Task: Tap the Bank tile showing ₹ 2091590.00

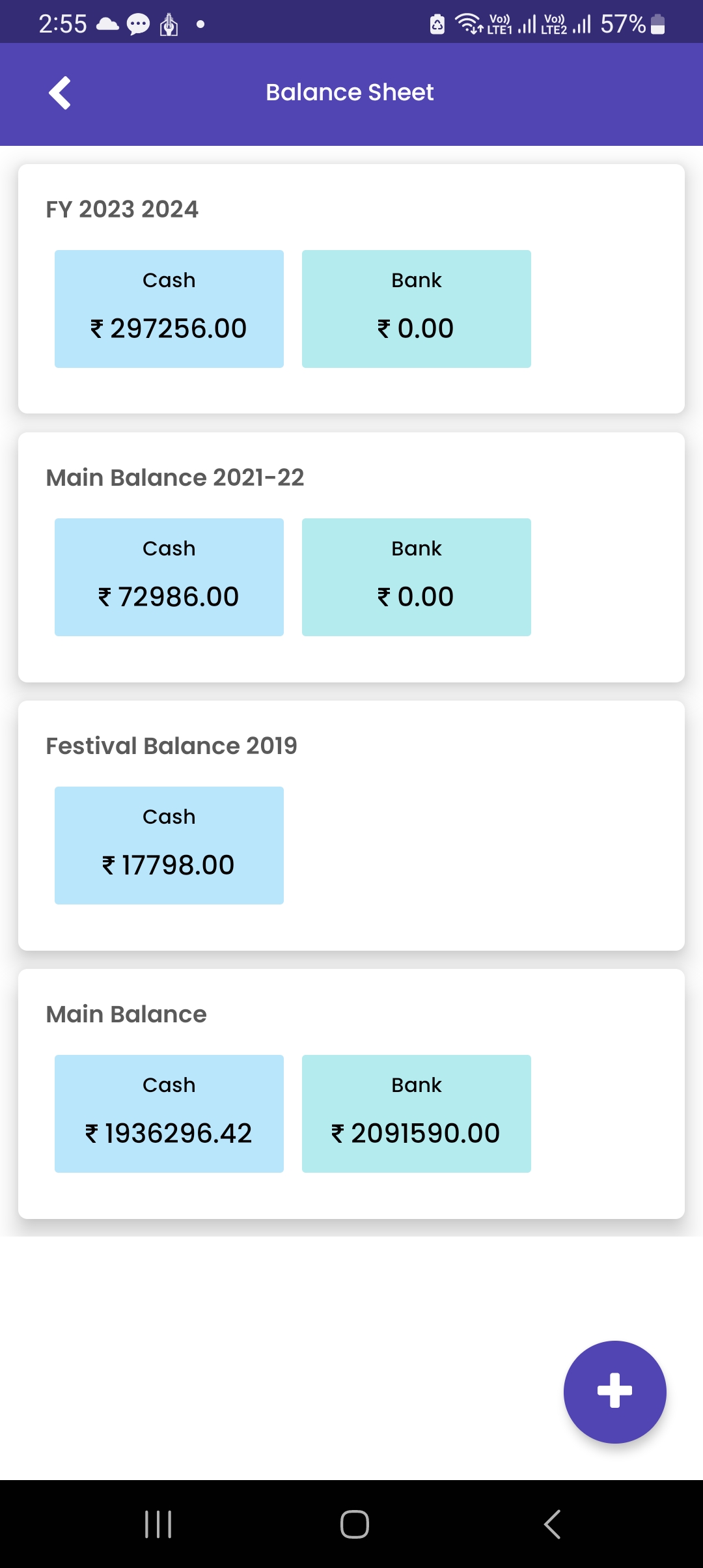Action: click(x=417, y=1113)
